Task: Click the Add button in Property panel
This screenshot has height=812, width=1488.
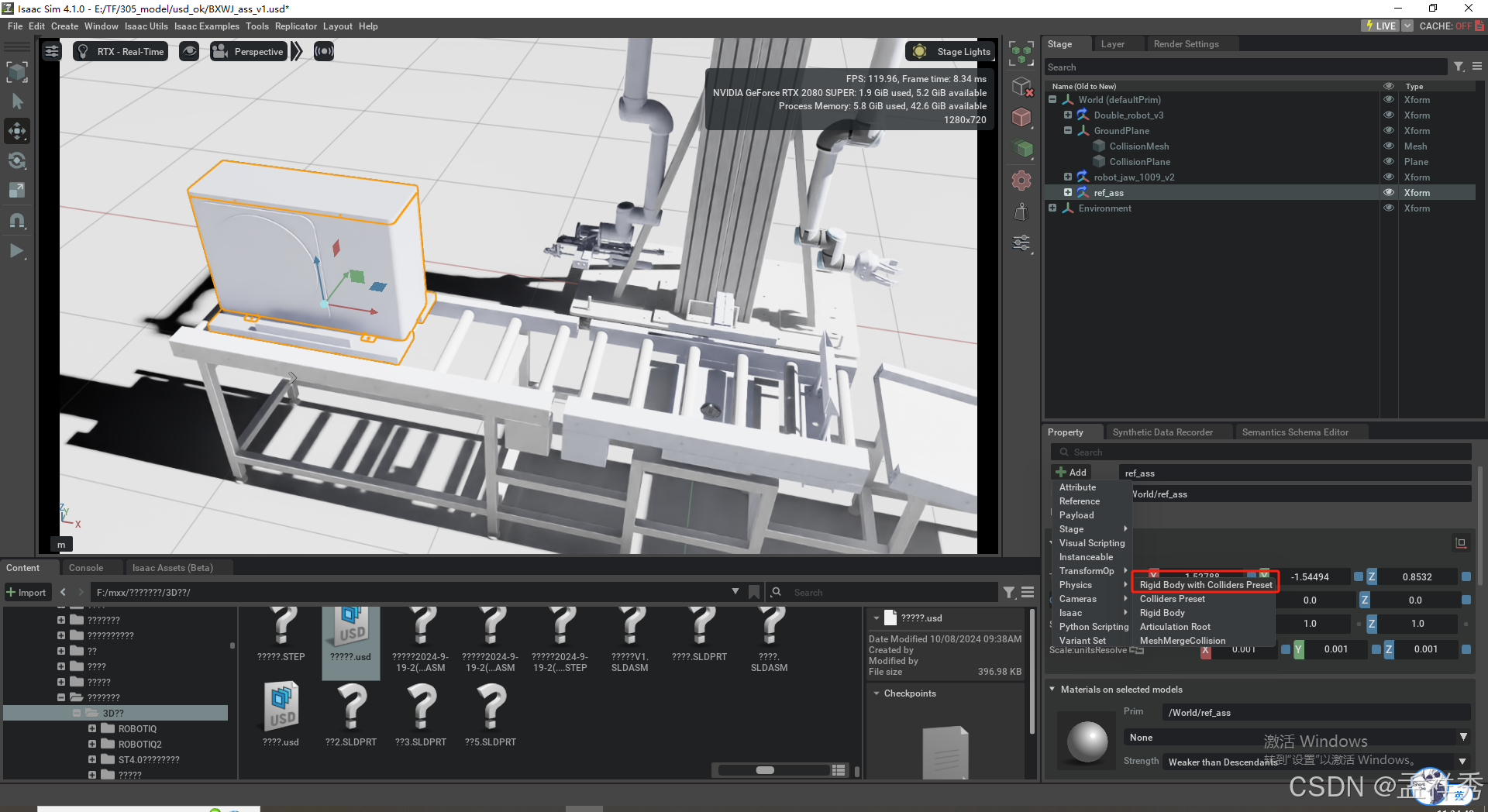Action: click(1071, 472)
